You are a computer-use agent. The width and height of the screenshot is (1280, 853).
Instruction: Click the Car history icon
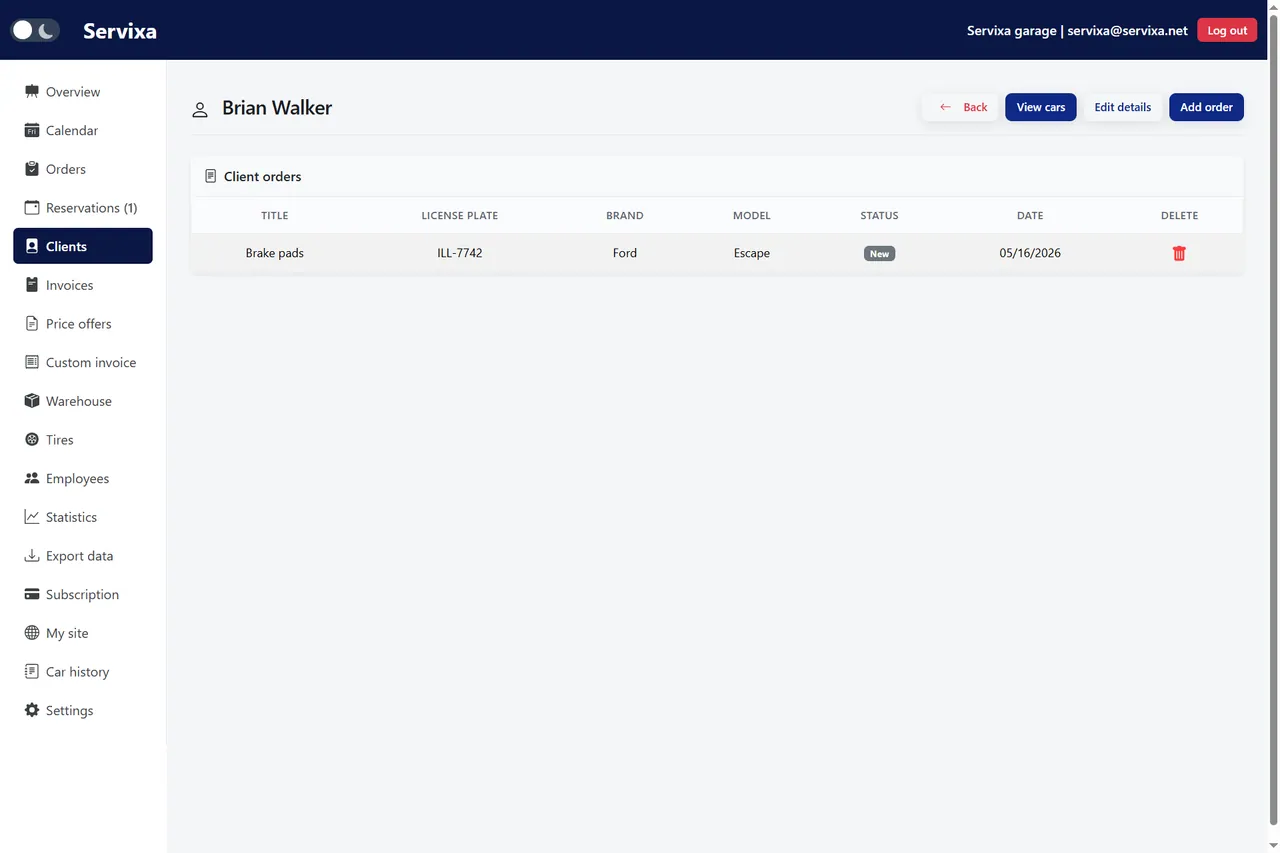point(32,671)
